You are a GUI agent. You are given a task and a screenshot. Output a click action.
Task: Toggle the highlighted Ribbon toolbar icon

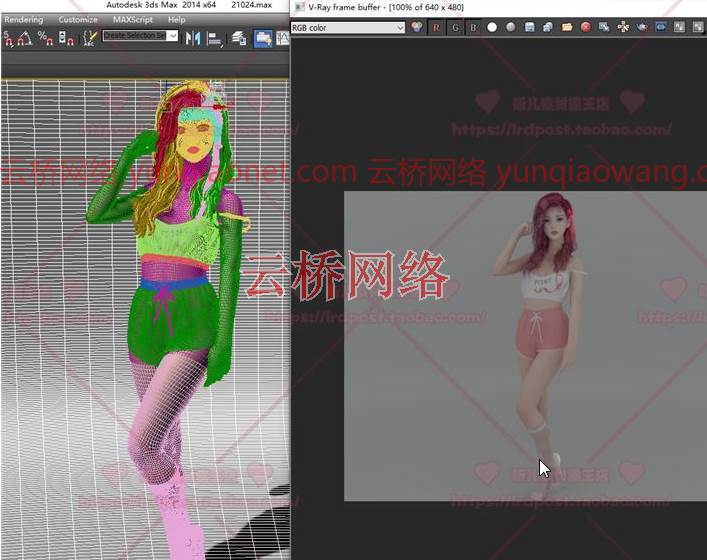click(263, 39)
